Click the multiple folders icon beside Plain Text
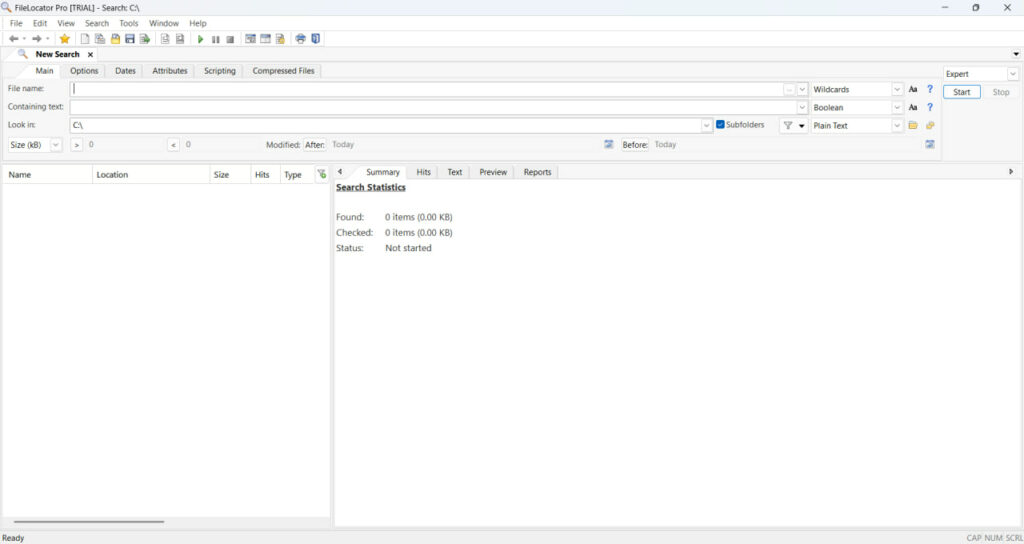Viewport: 1024px width, 544px height. click(x=930, y=125)
